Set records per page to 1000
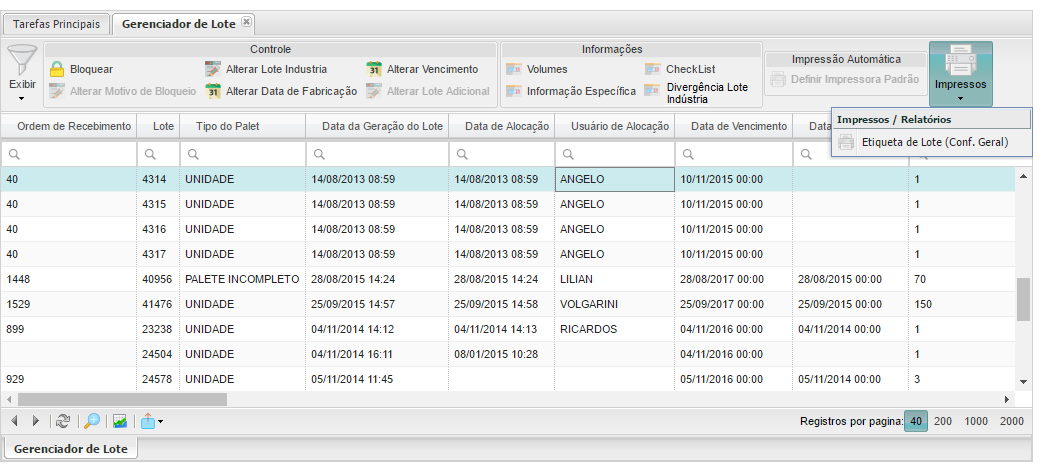The image size is (1043, 472). tap(976, 421)
